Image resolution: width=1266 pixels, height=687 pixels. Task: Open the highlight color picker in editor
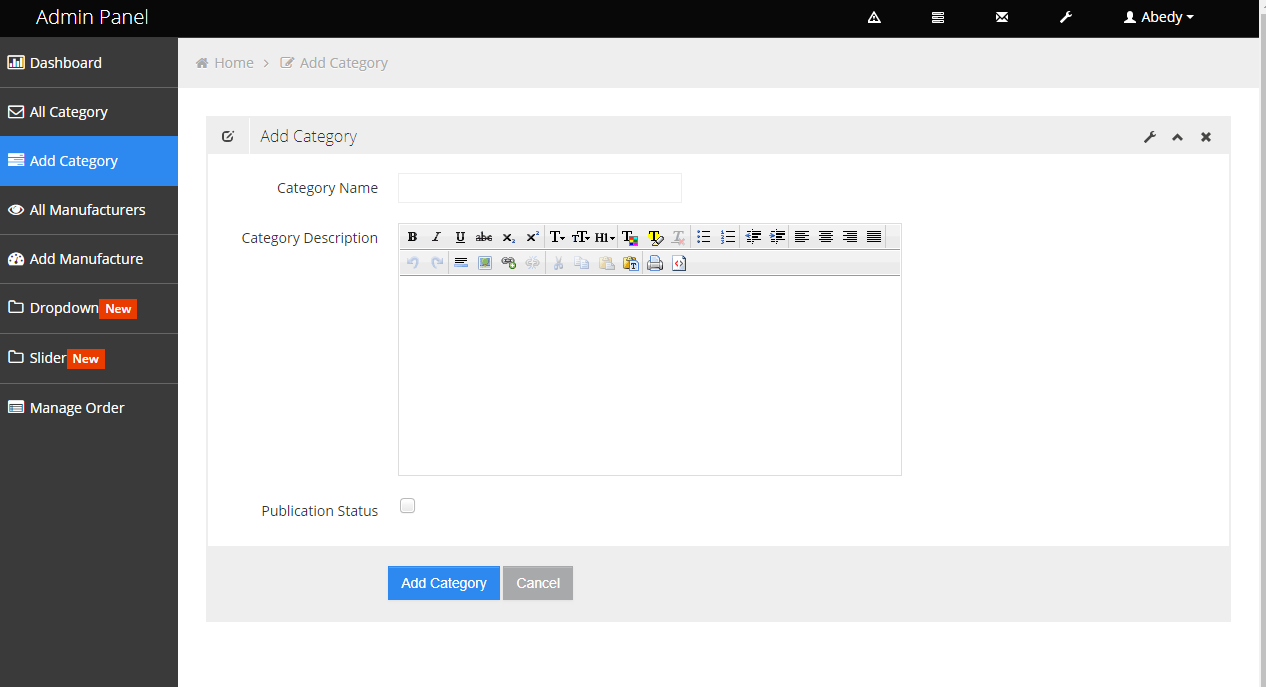point(655,237)
